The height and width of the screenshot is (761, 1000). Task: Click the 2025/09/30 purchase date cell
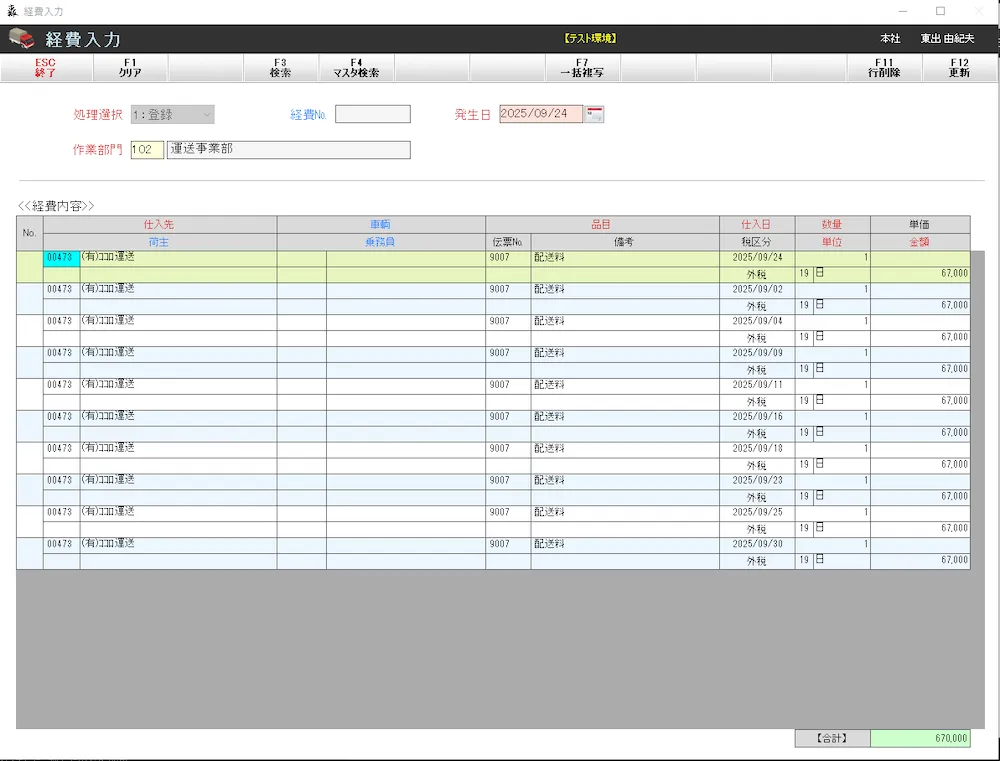[x=757, y=545]
